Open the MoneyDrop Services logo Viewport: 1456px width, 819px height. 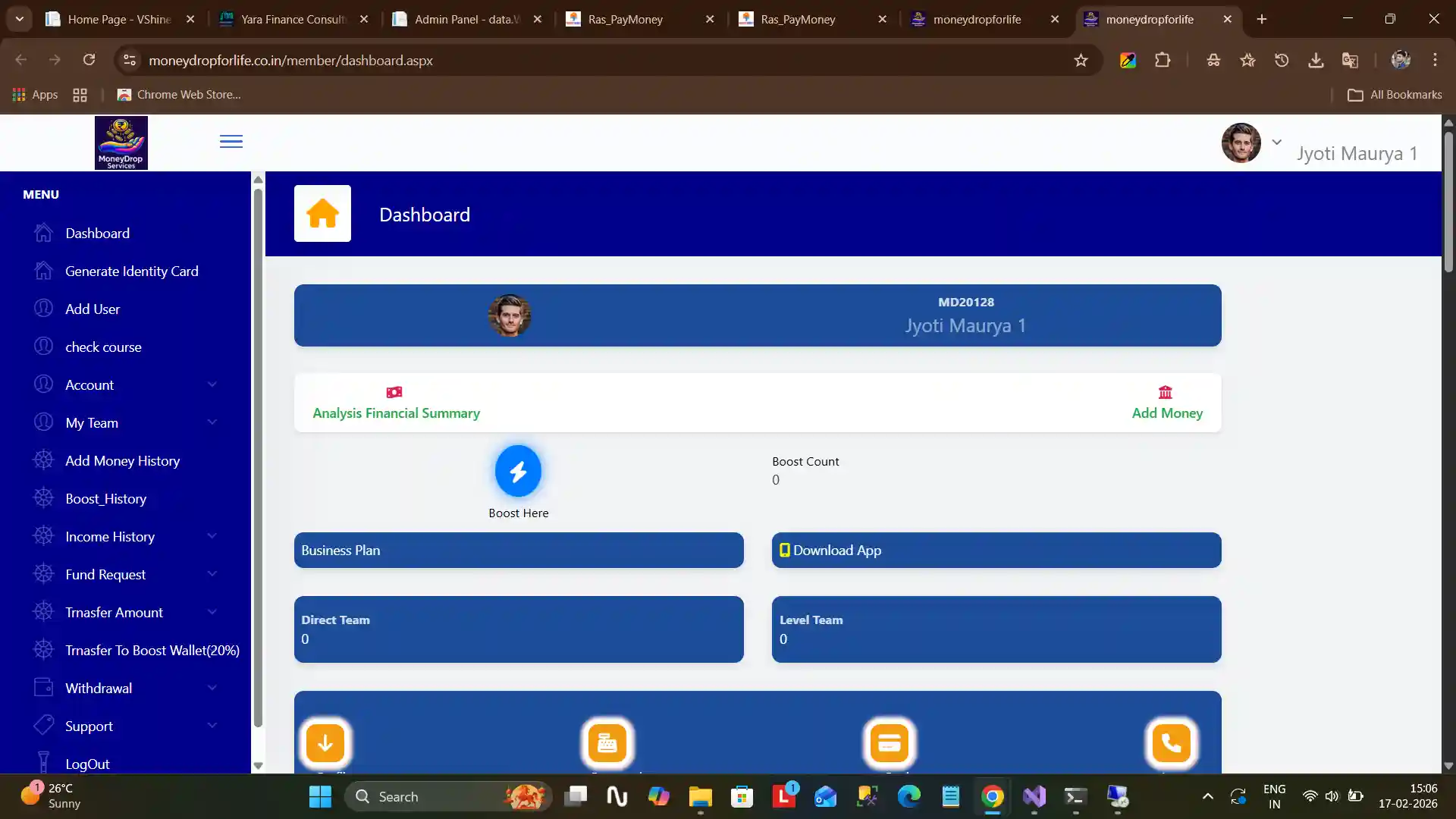[121, 143]
